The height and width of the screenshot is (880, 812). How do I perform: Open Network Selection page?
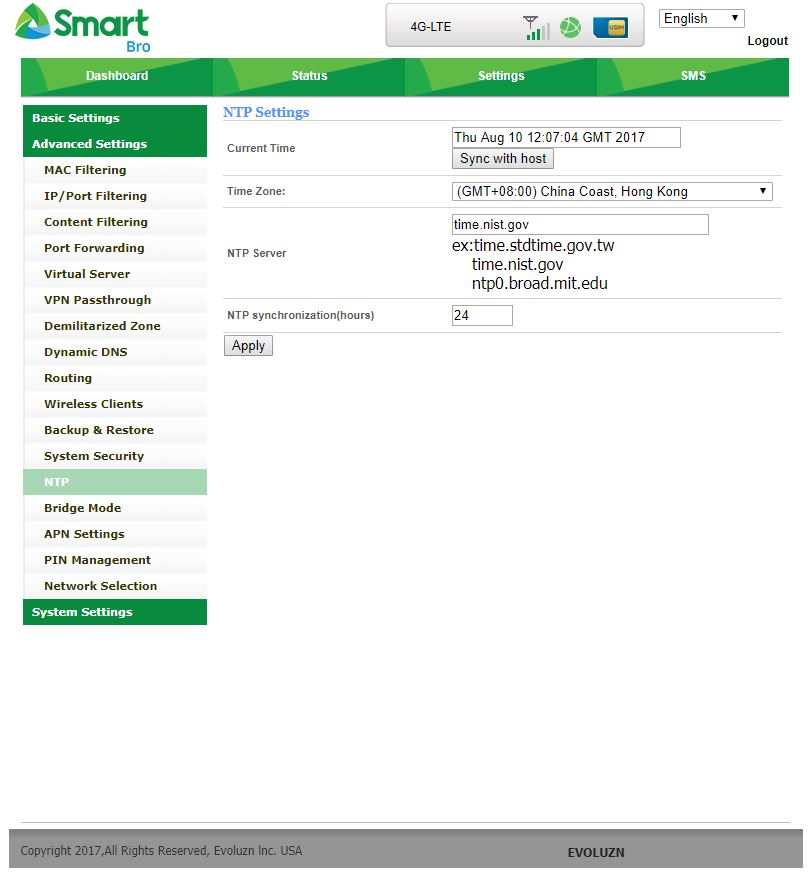pyautogui.click(x=115, y=586)
